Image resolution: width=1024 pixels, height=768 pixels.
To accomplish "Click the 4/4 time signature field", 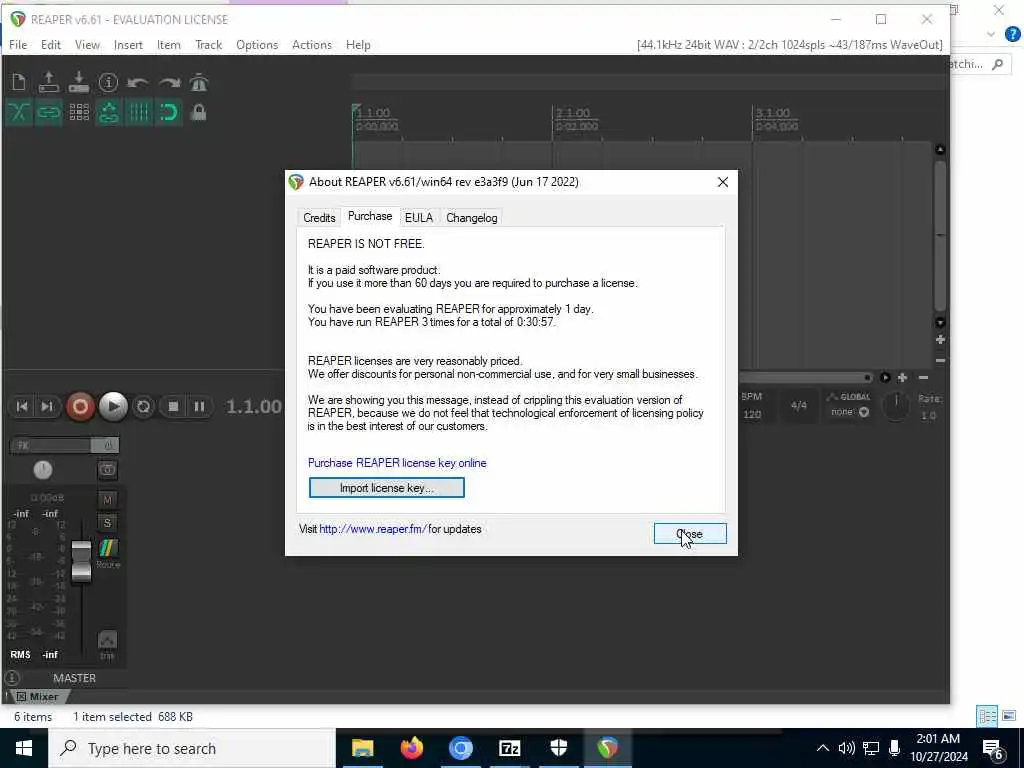I will coord(798,406).
